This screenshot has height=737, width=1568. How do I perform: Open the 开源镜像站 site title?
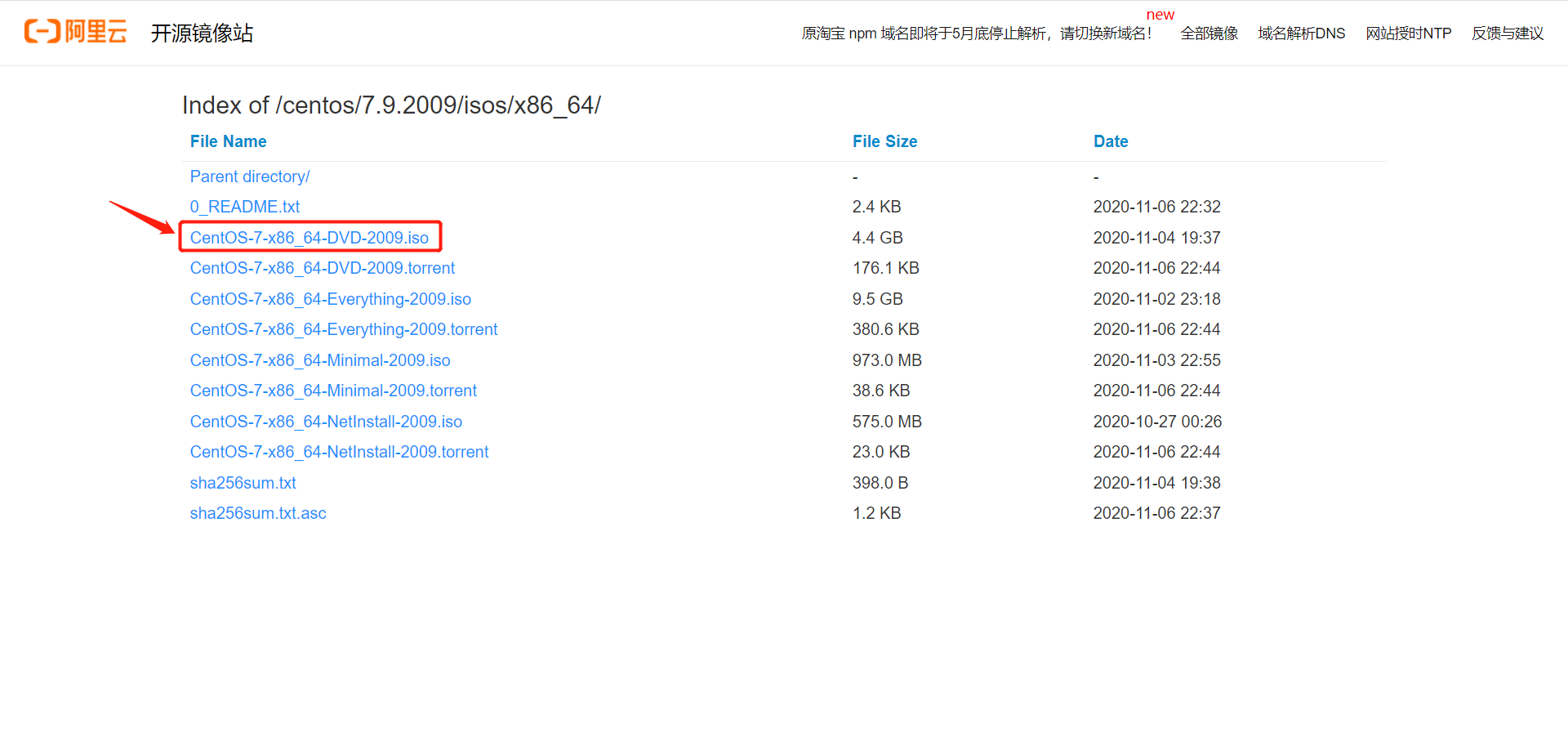point(202,33)
